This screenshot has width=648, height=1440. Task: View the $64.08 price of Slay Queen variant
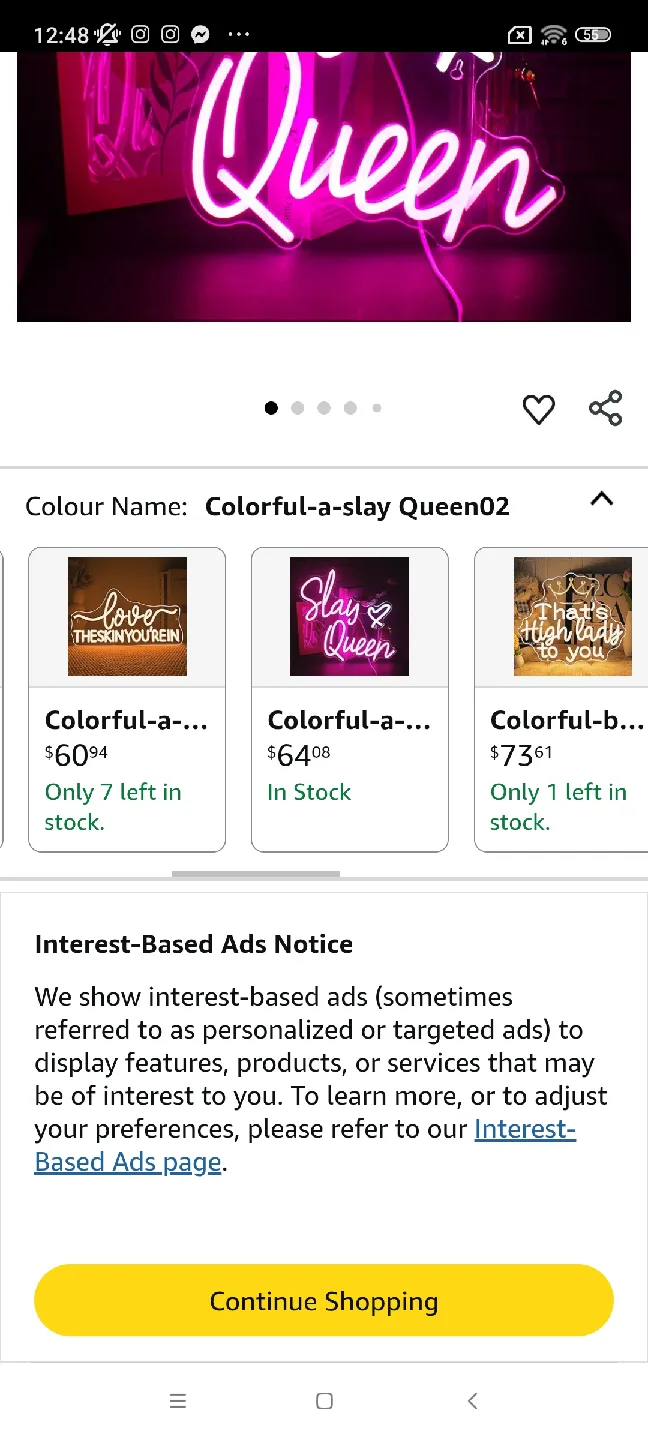(x=298, y=754)
